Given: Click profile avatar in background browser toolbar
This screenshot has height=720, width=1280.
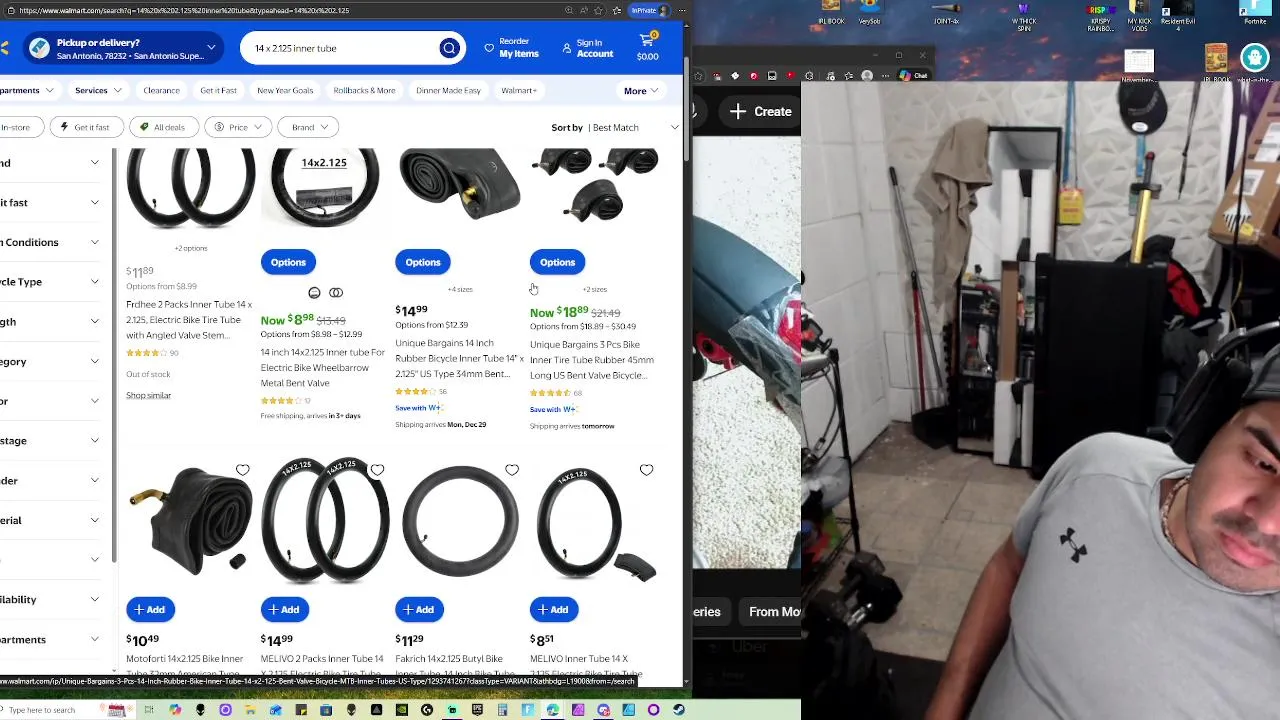Looking at the screenshot, I should point(867,76).
